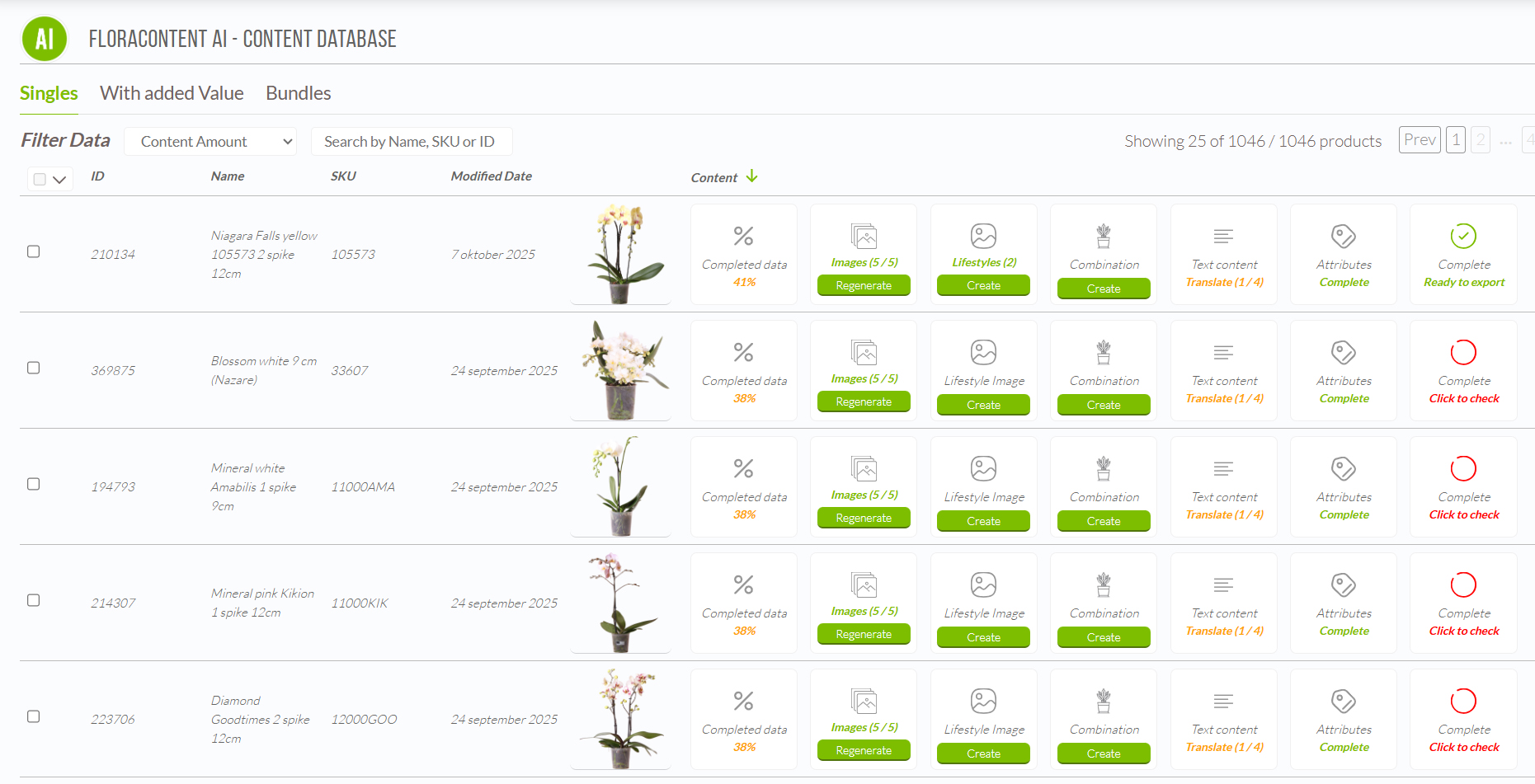This screenshot has width=1535, height=784.
Task: Click Translate (1/4) link for Blossom white
Action: [x=1224, y=398]
